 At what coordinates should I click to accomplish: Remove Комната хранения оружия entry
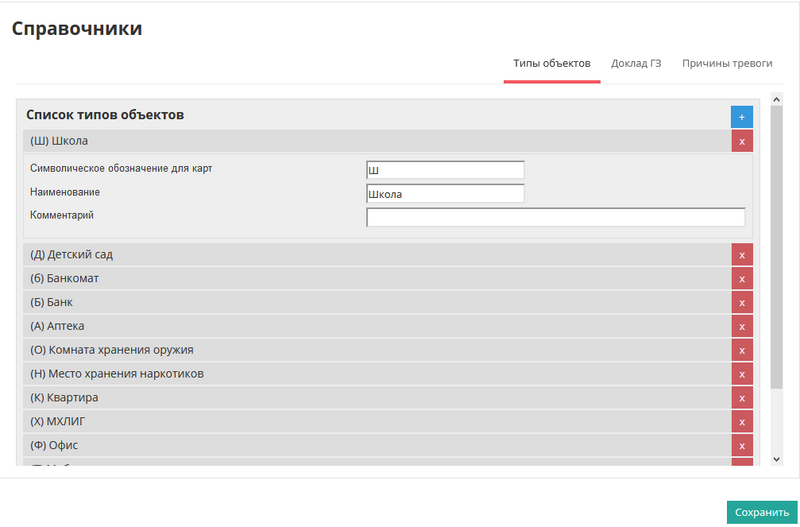coord(741,350)
